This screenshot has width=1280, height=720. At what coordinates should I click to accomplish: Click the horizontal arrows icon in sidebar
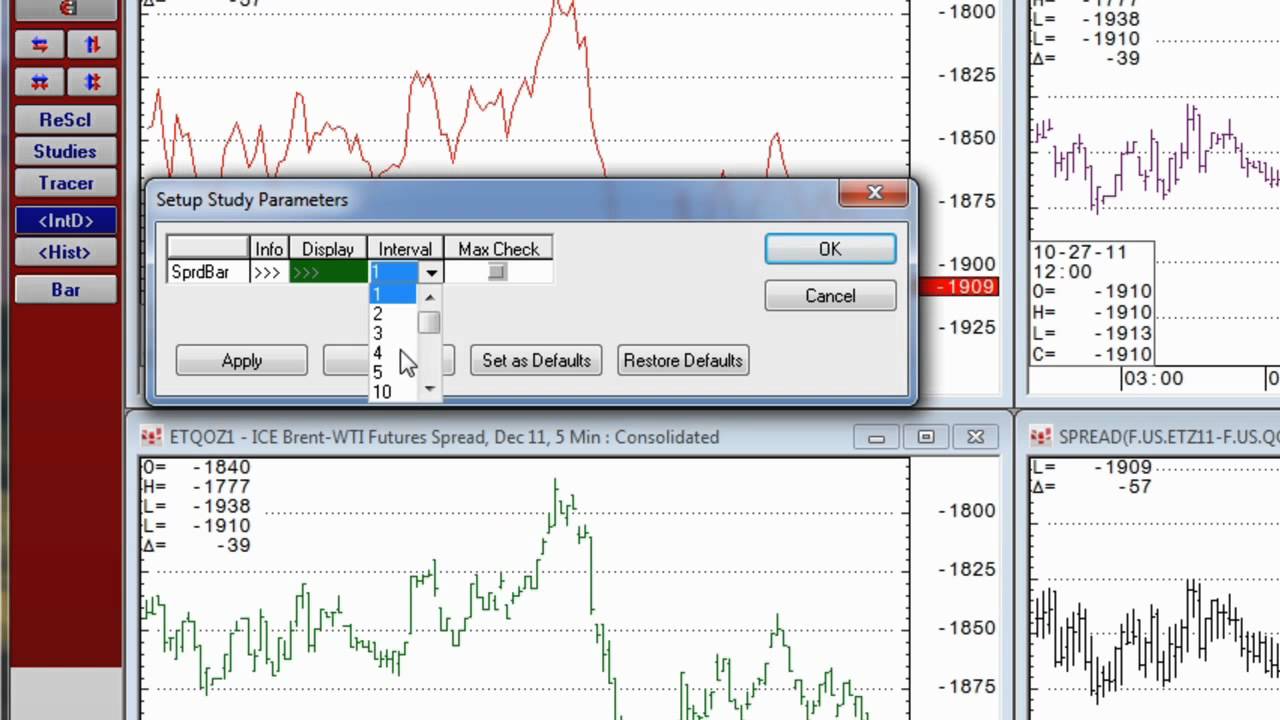[40, 44]
